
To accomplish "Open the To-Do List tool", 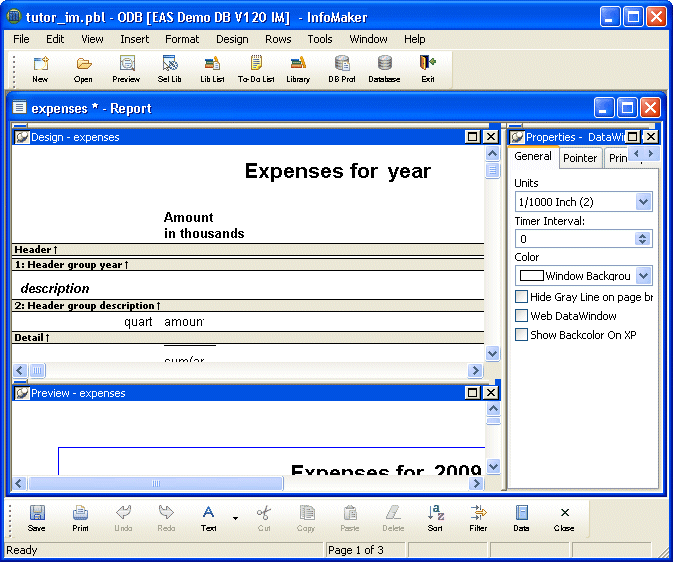I will click(x=256, y=69).
